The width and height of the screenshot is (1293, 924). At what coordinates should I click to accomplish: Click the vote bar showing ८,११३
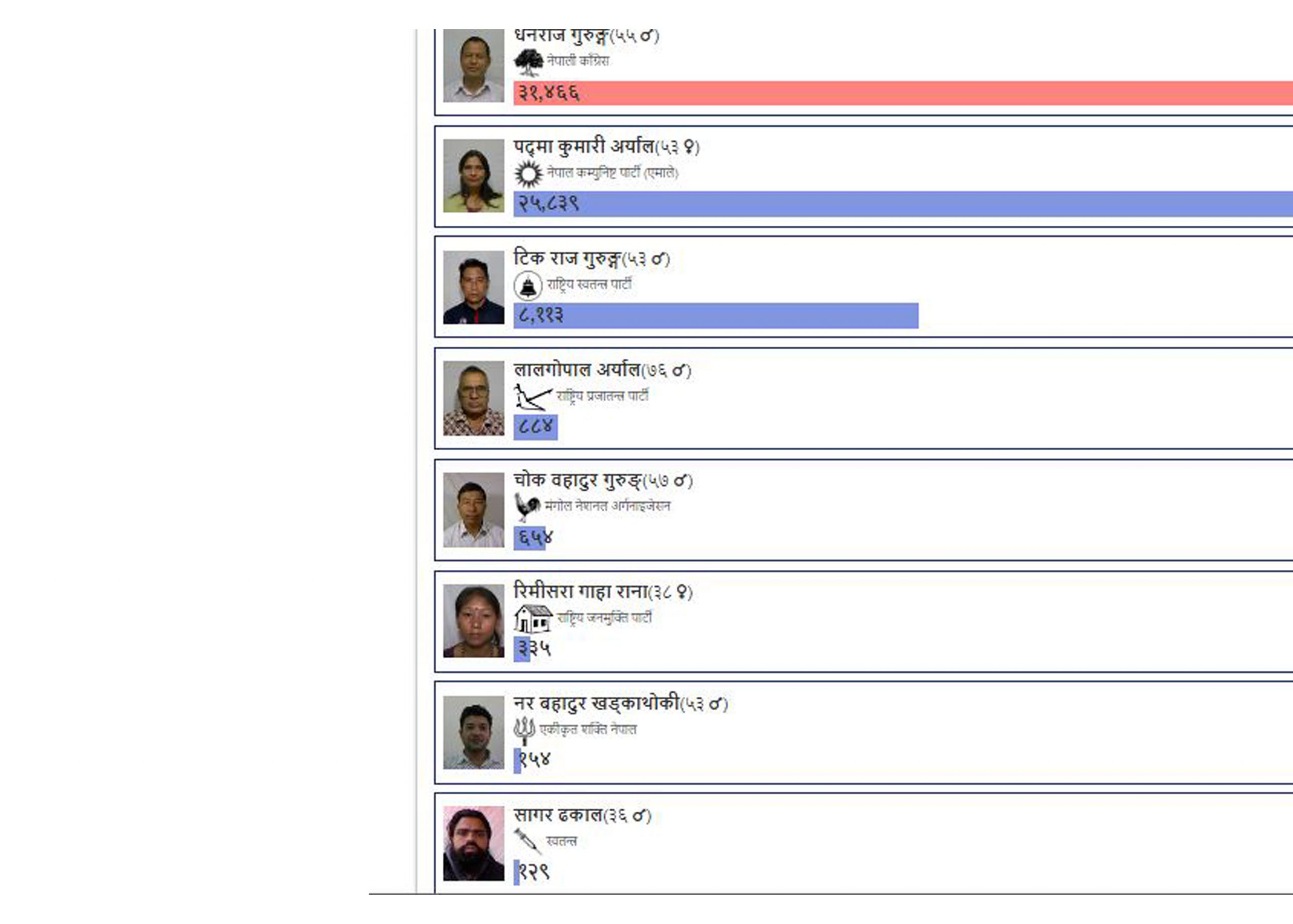coord(716,316)
